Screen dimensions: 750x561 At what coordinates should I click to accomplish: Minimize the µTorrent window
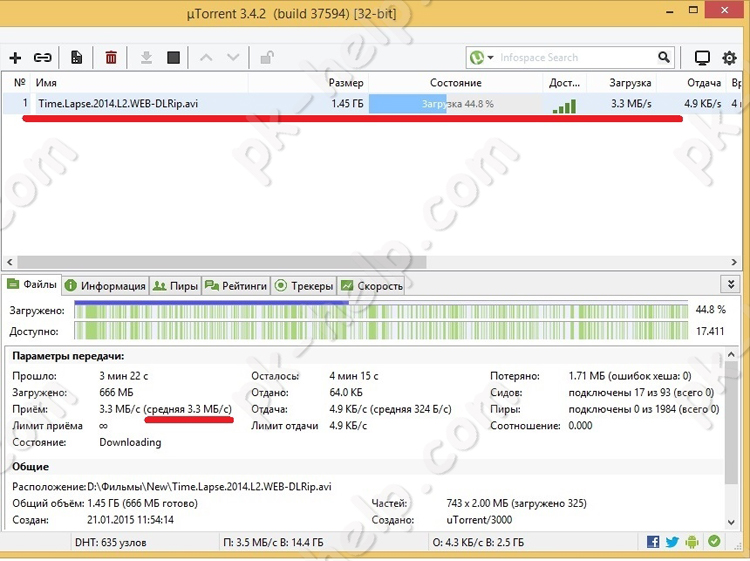coord(670,11)
